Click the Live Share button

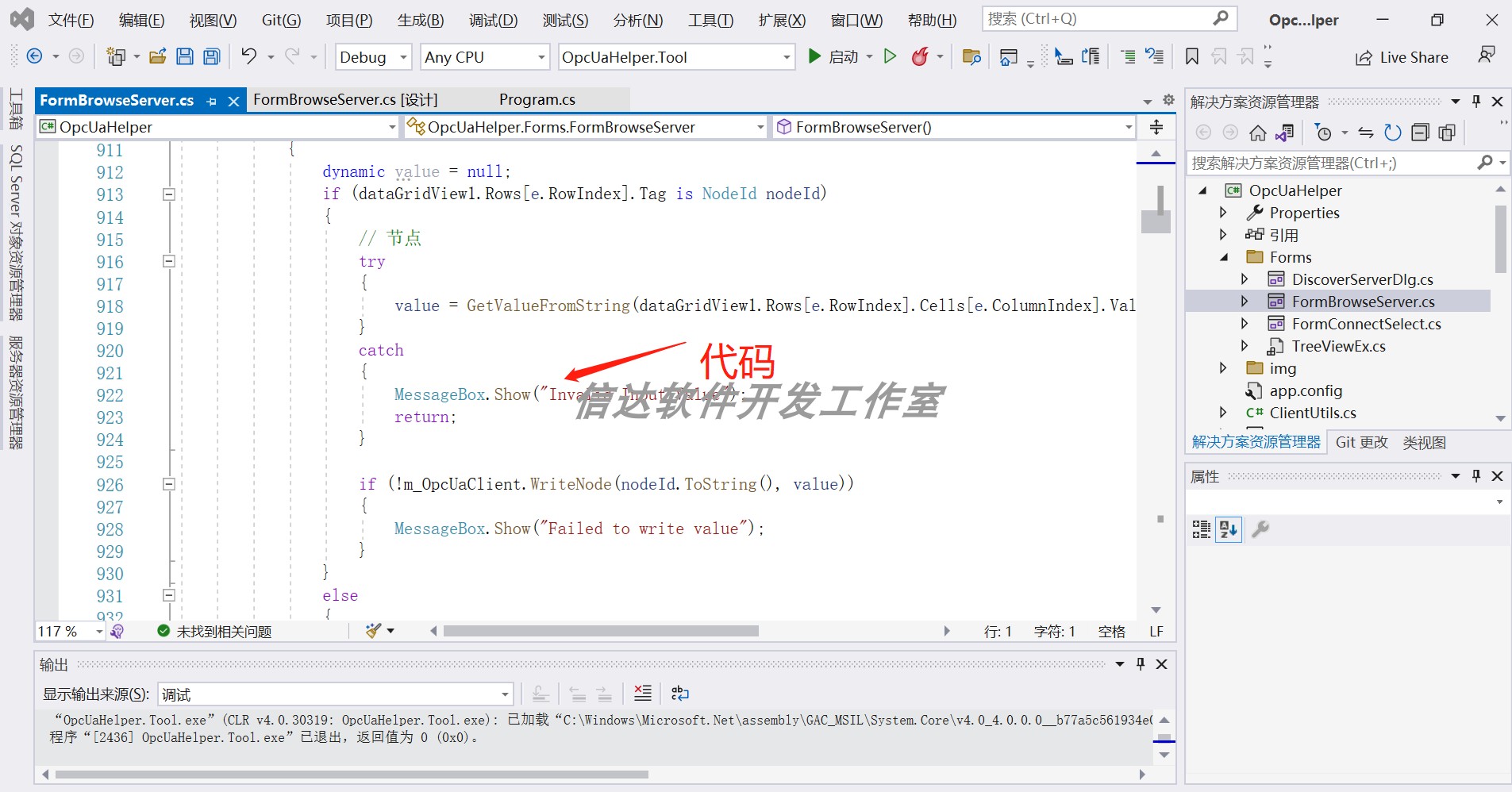tap(1402, 57)
